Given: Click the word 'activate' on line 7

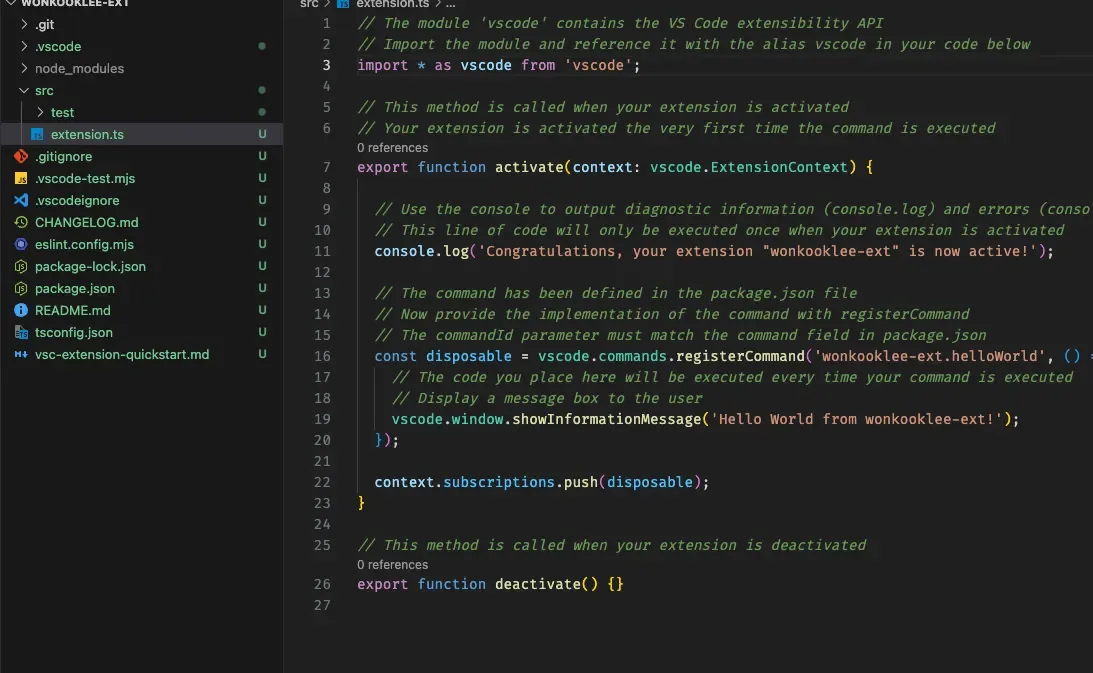Looking at the screenshot, I should (529, 167).
